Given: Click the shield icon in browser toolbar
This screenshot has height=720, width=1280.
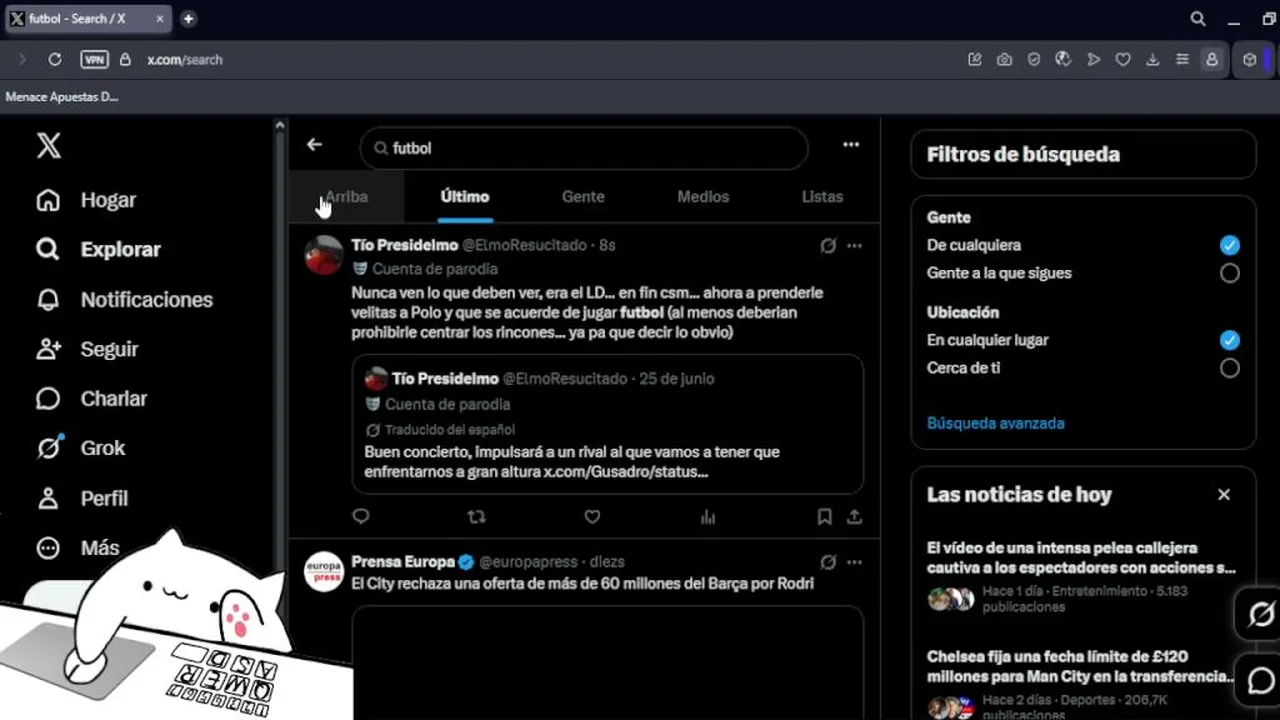Looking at the screenshot, I should point(1034,60).
